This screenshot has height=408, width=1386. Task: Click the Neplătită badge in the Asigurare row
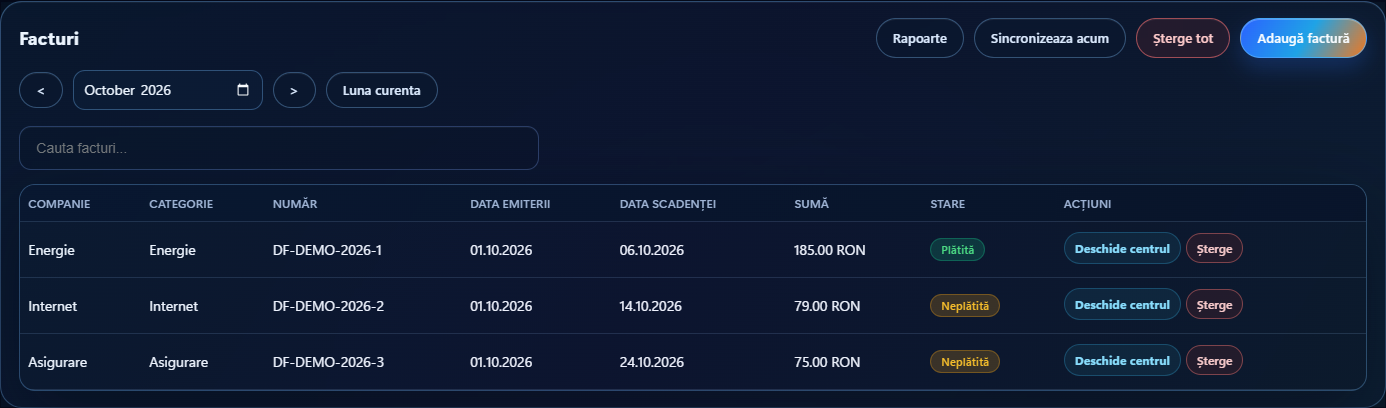(965, 362)
